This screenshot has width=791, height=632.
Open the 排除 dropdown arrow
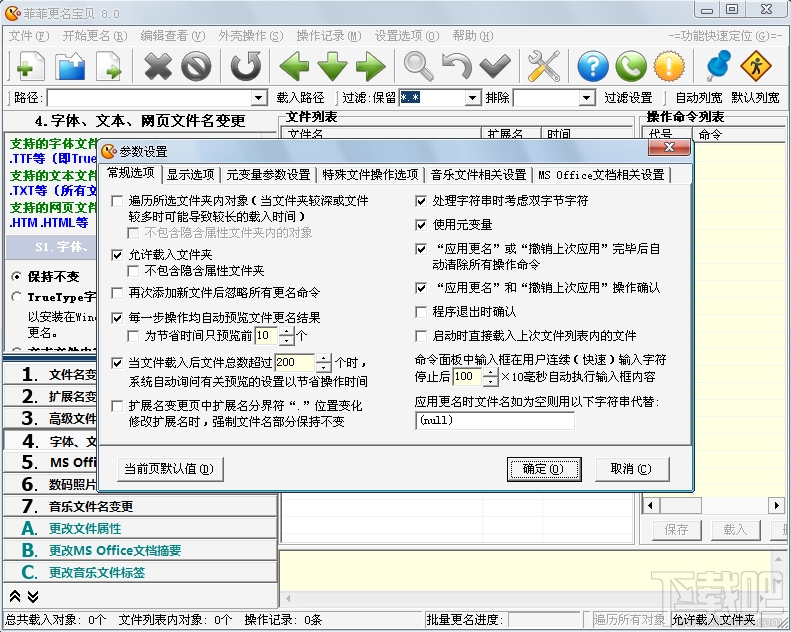coord(586,97)
